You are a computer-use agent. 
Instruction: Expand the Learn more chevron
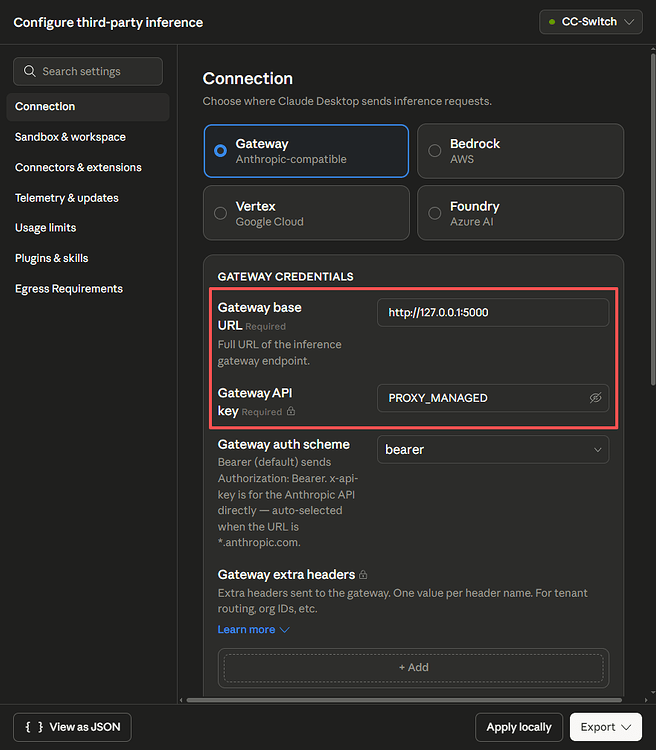pos(285,630)
